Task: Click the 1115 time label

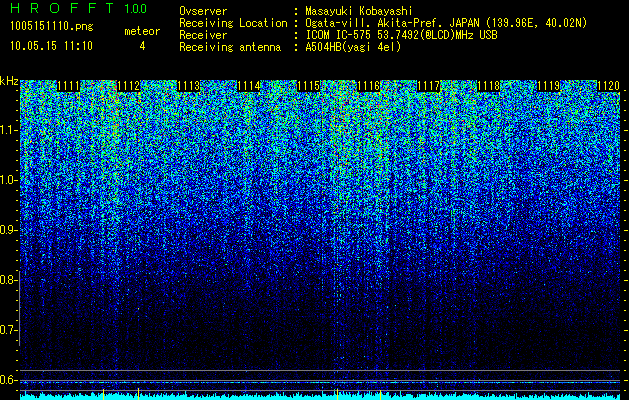Action: pos(308,86)
